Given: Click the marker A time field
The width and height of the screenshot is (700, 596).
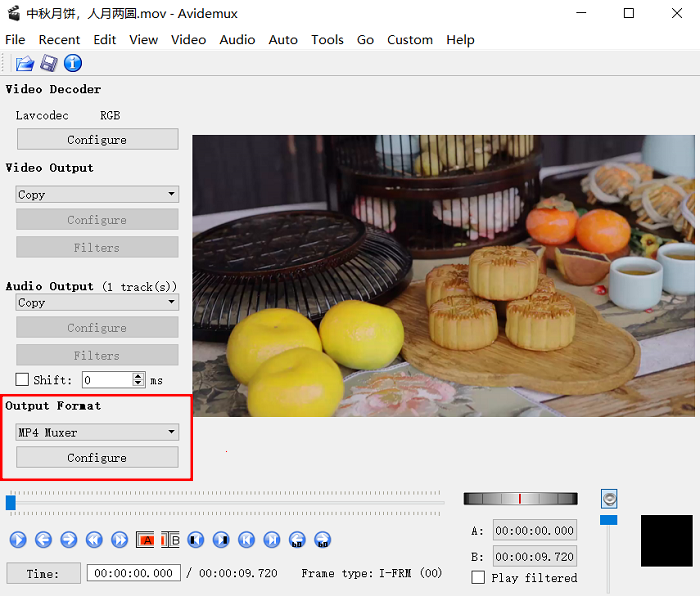Looking at the screenshot, I should point(535,530).
